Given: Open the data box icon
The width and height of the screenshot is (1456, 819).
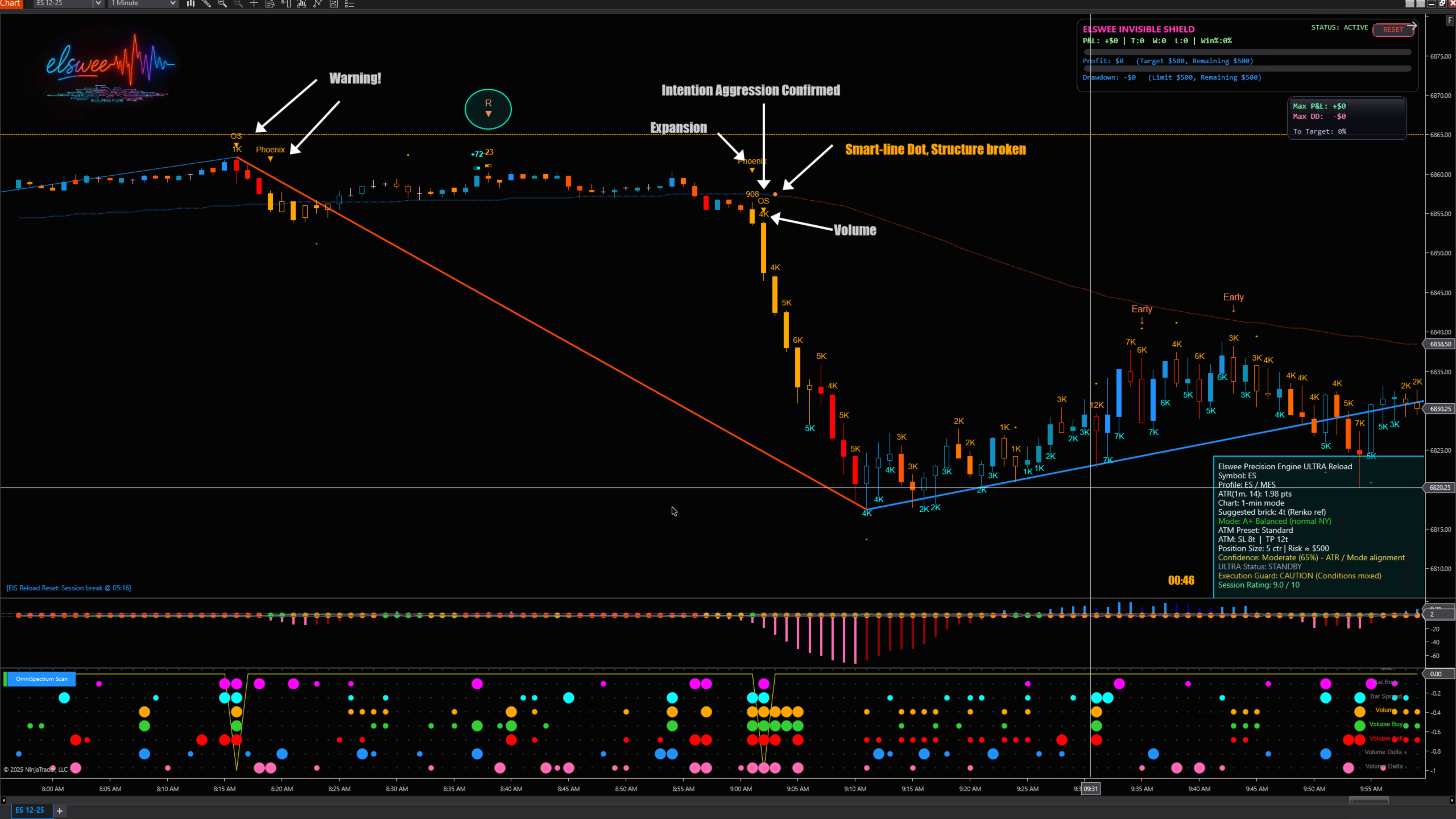Looking at the screenshot, I should 270,3.
